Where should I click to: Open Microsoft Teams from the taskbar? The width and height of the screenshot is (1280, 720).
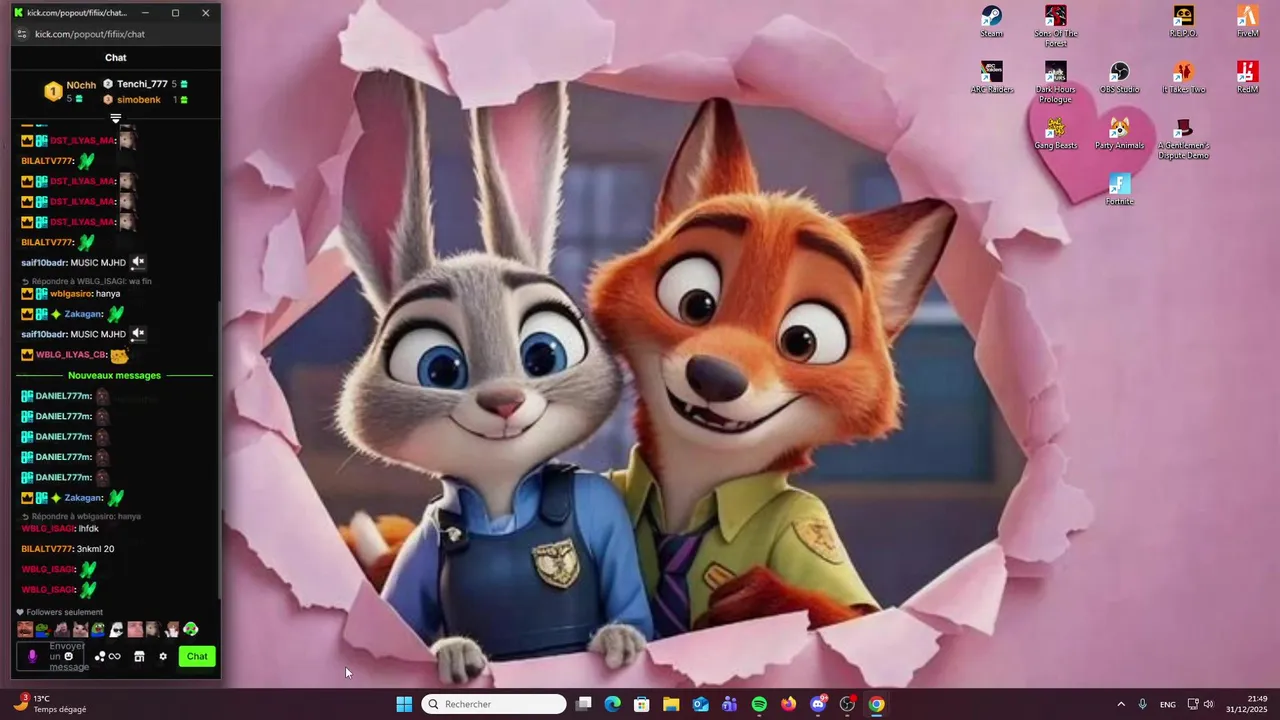[x=730, y=704]
